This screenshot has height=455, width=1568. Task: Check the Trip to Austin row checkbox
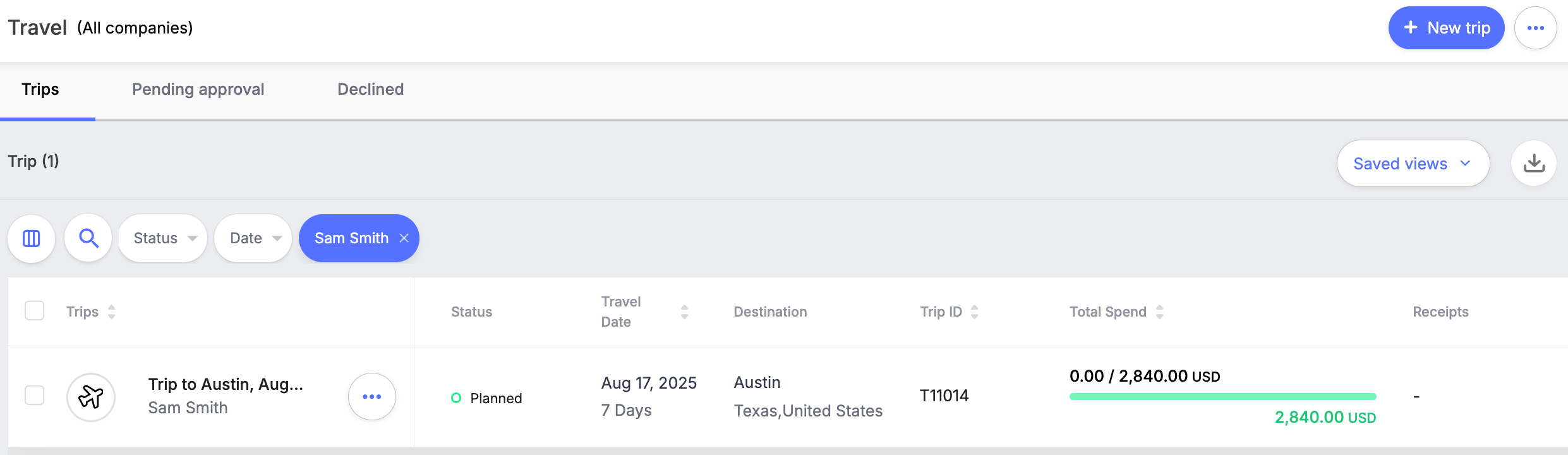pos(35,396)
